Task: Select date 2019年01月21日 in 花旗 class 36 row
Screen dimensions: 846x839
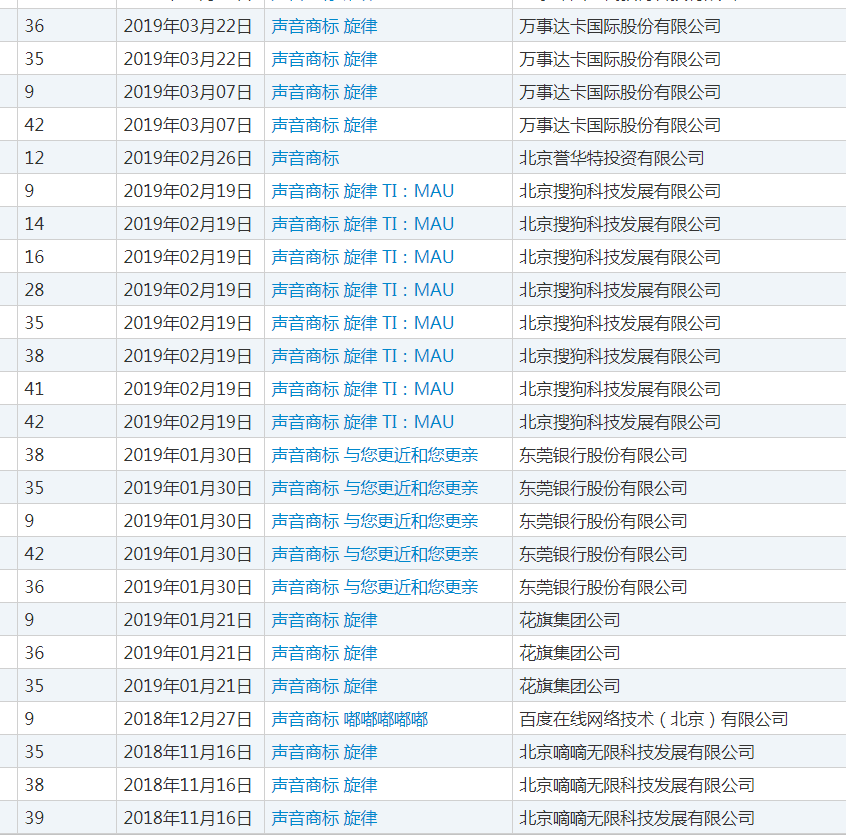Action: tap(188, 653)
